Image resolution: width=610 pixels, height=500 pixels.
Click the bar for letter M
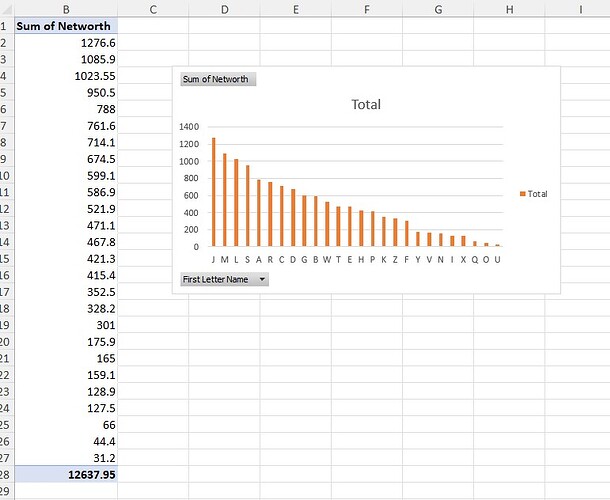[224, 200]
